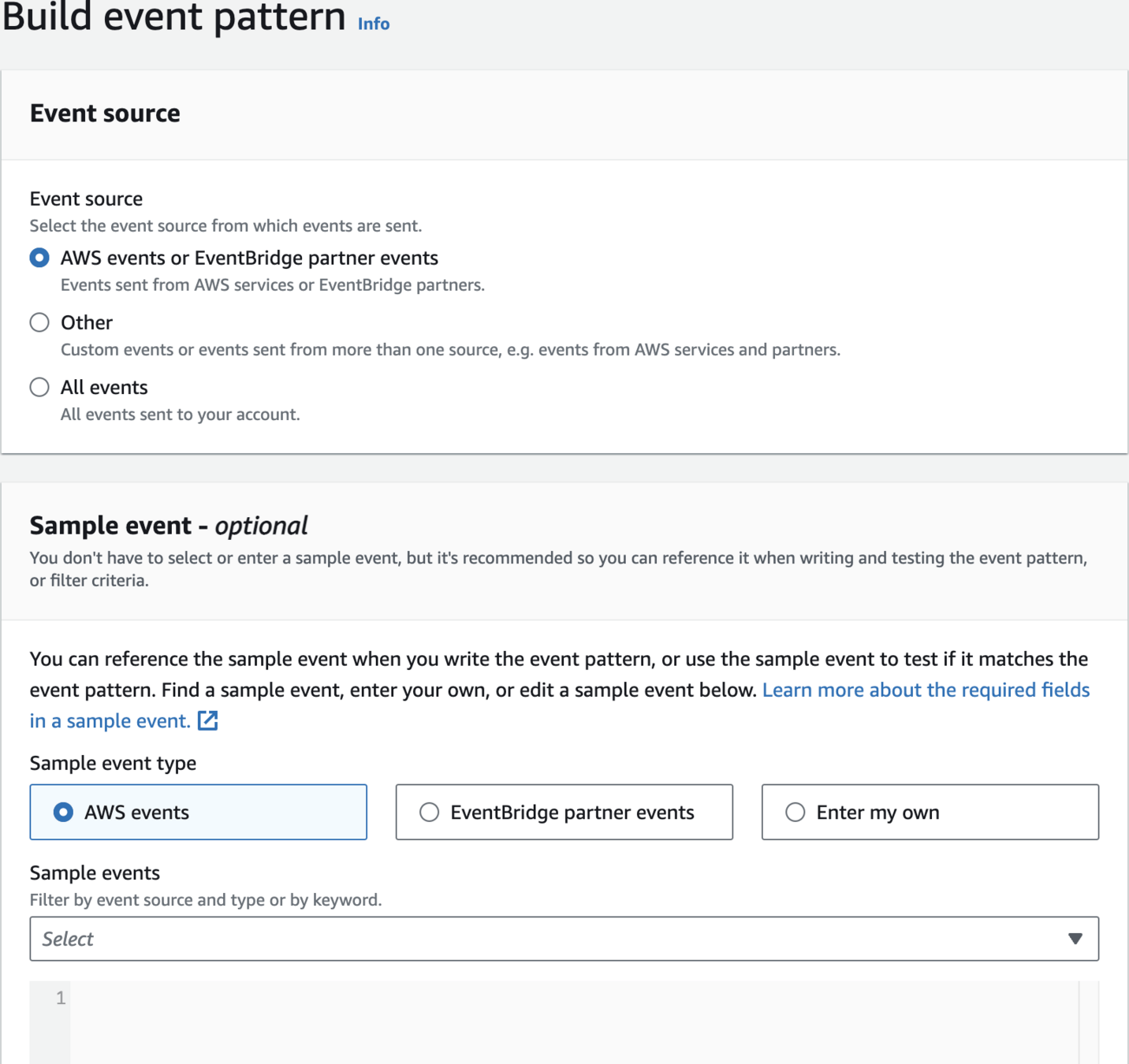Click 'Events sent from AWS services' description
1129x1064 pixels.
(x=273, y=285)
